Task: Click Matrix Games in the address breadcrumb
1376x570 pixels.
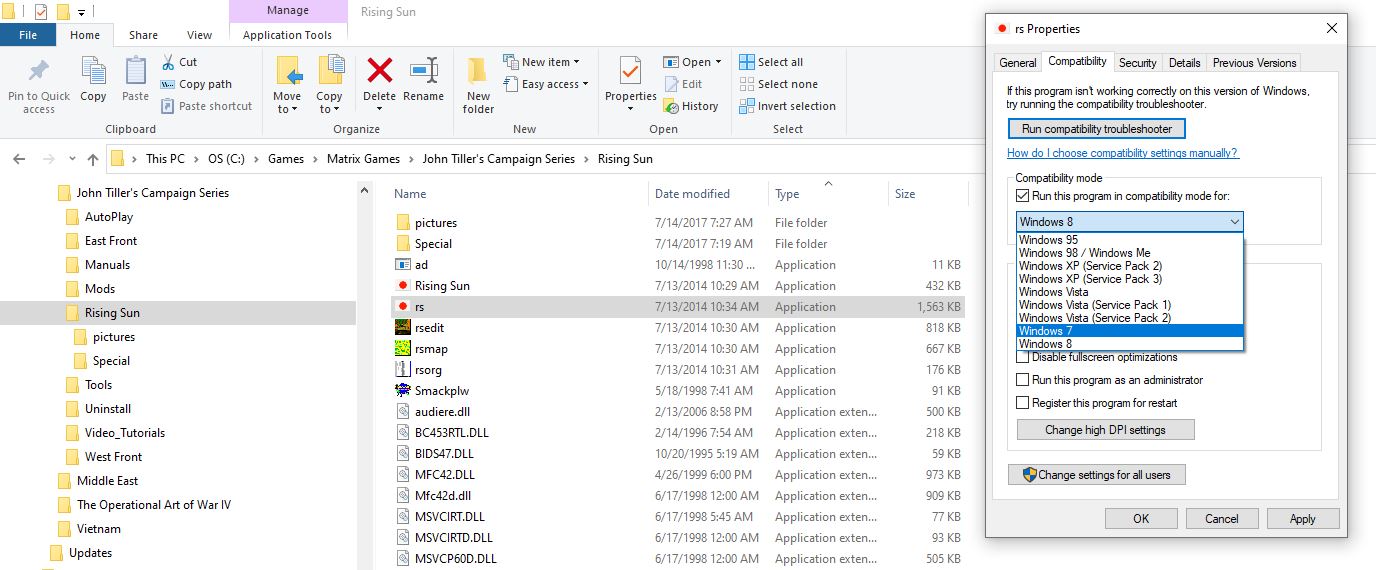Action: [x=363, y=158]
